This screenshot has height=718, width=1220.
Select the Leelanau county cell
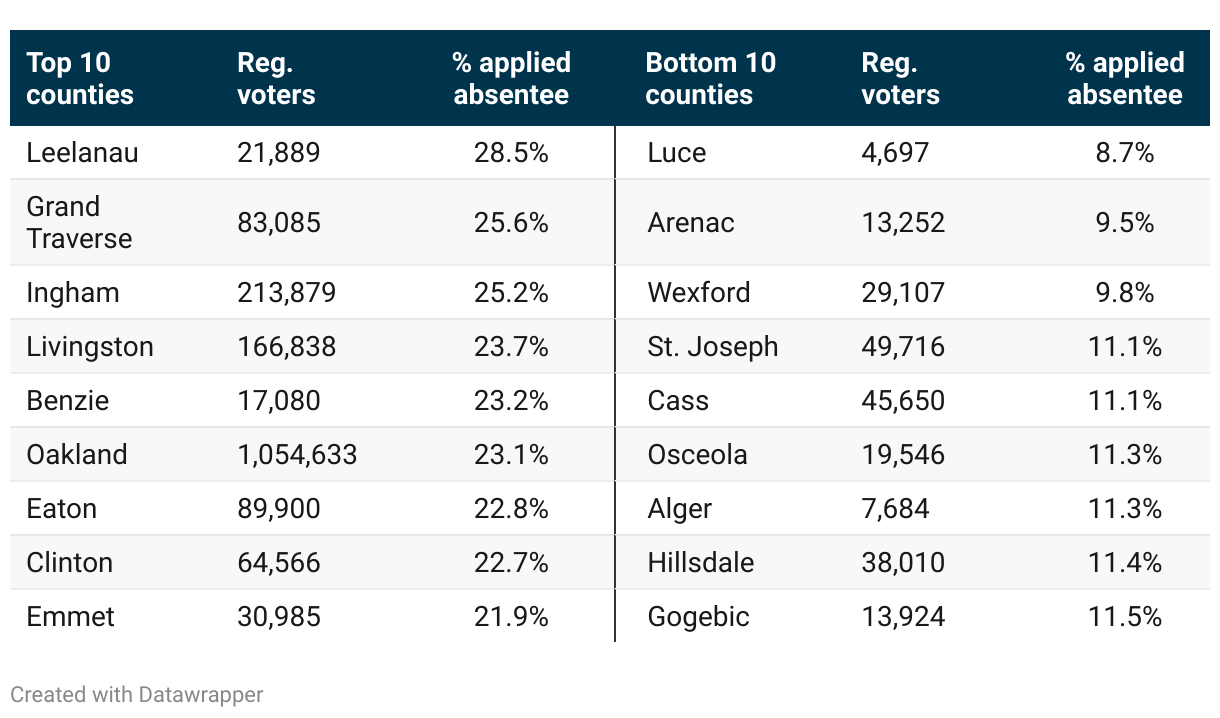[82, 153]
